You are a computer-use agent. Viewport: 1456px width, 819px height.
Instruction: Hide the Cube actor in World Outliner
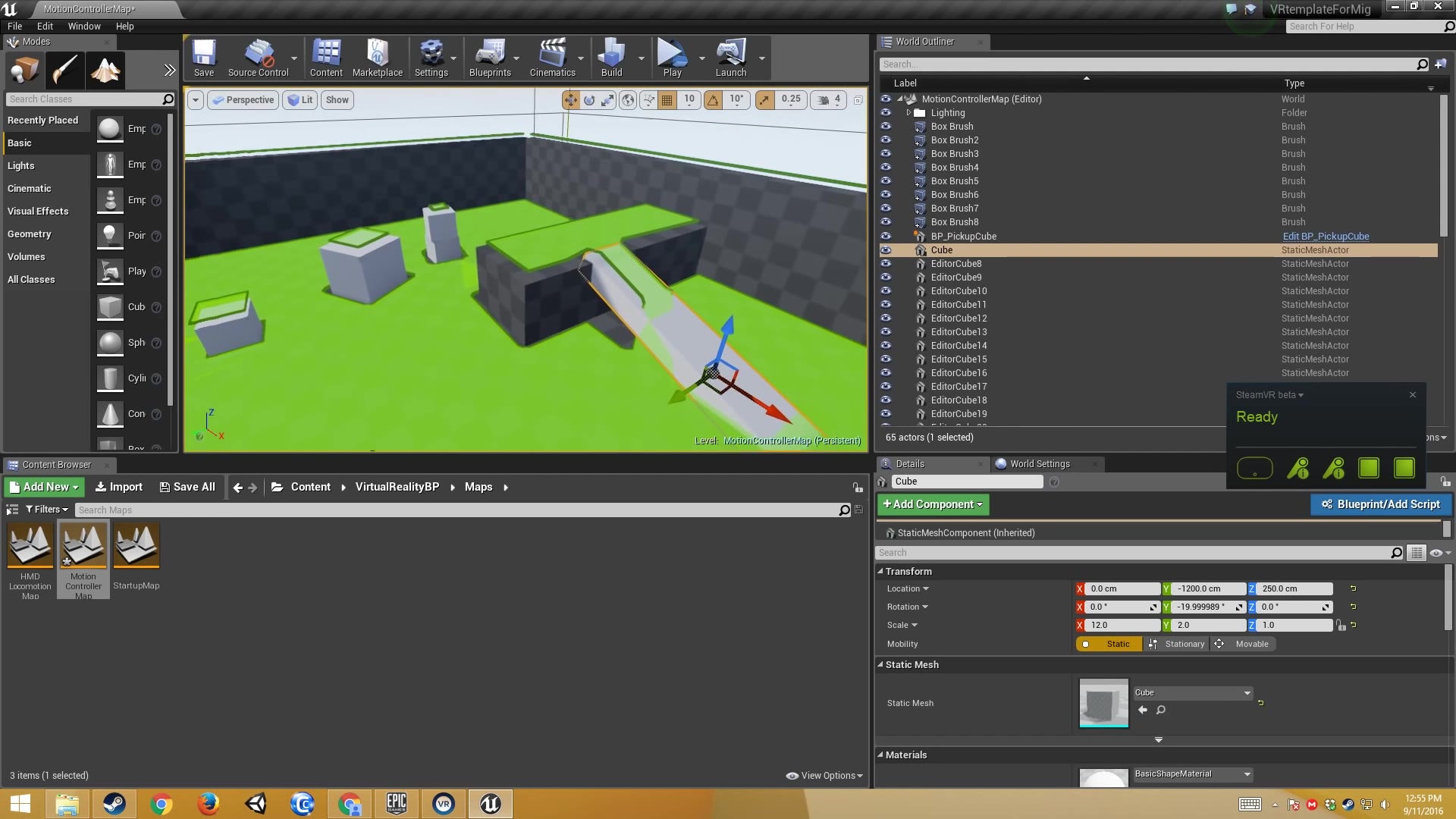(x=886, y=250)
